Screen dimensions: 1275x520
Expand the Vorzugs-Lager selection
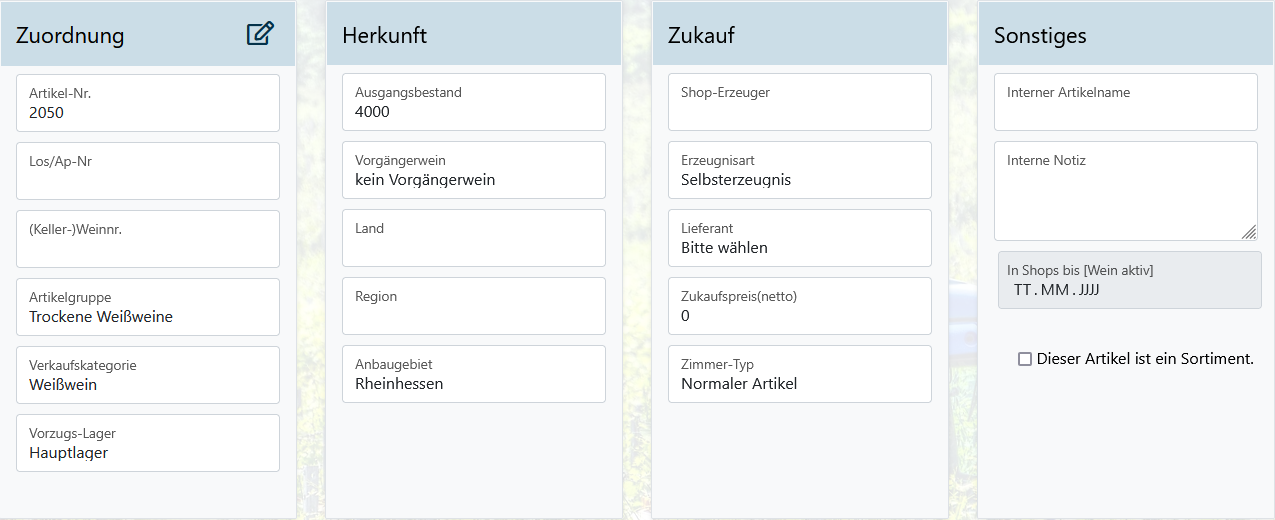(148, 443)
